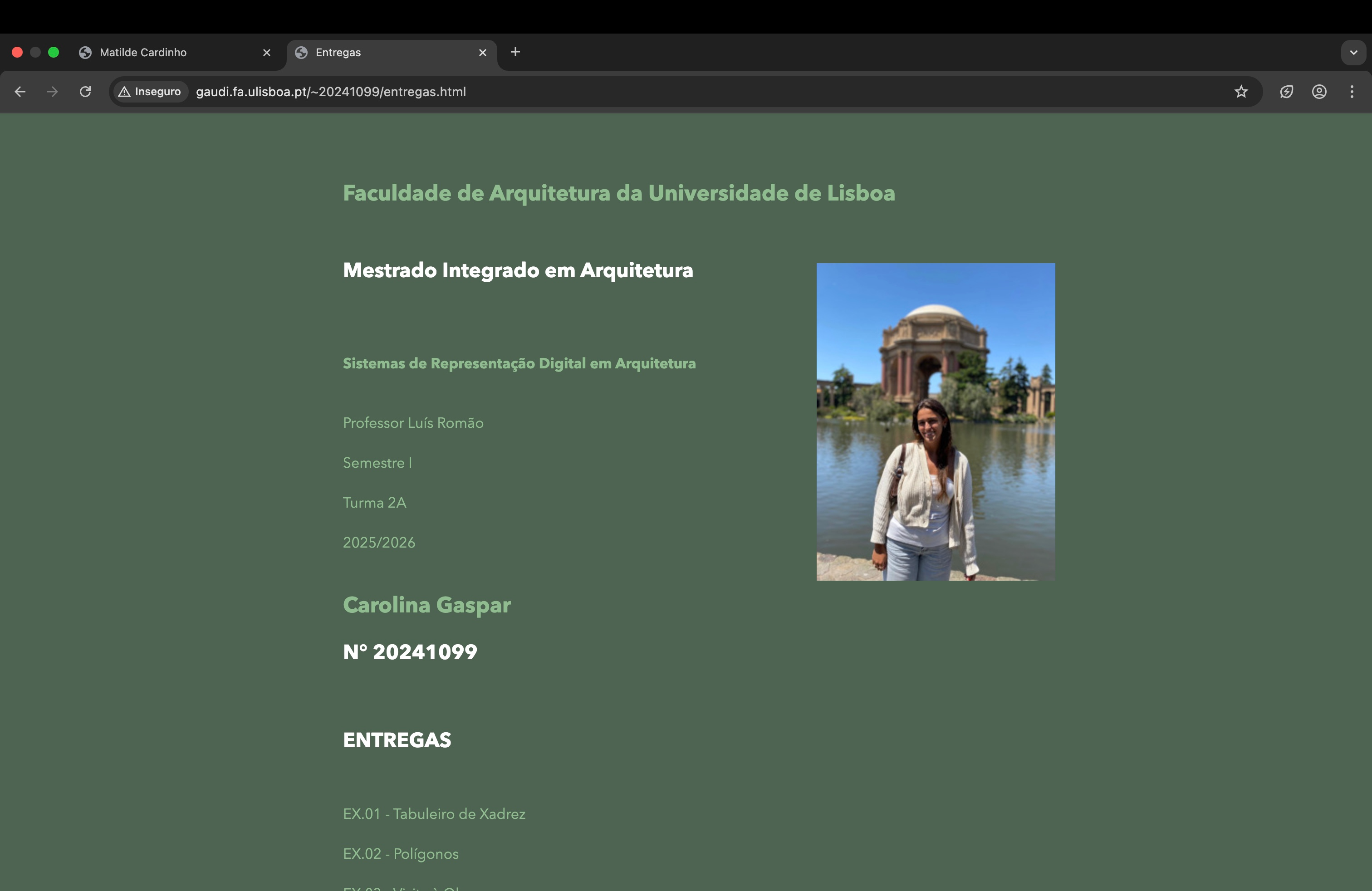Close the Matilde Cardinho tab

[266, 53]
